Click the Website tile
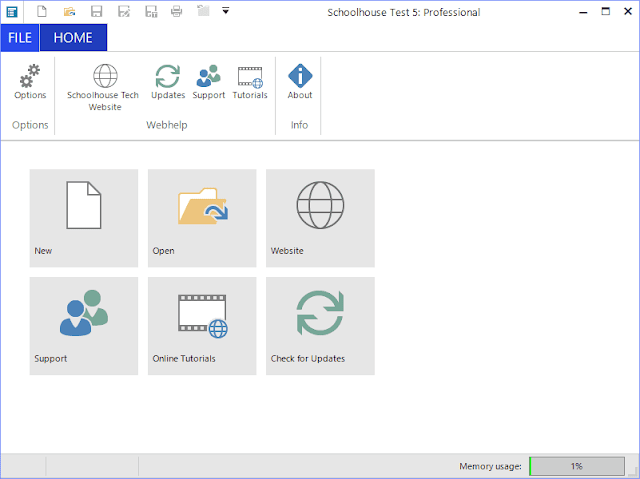This screenshot has height=479, width=640. (x=320, y=218)
